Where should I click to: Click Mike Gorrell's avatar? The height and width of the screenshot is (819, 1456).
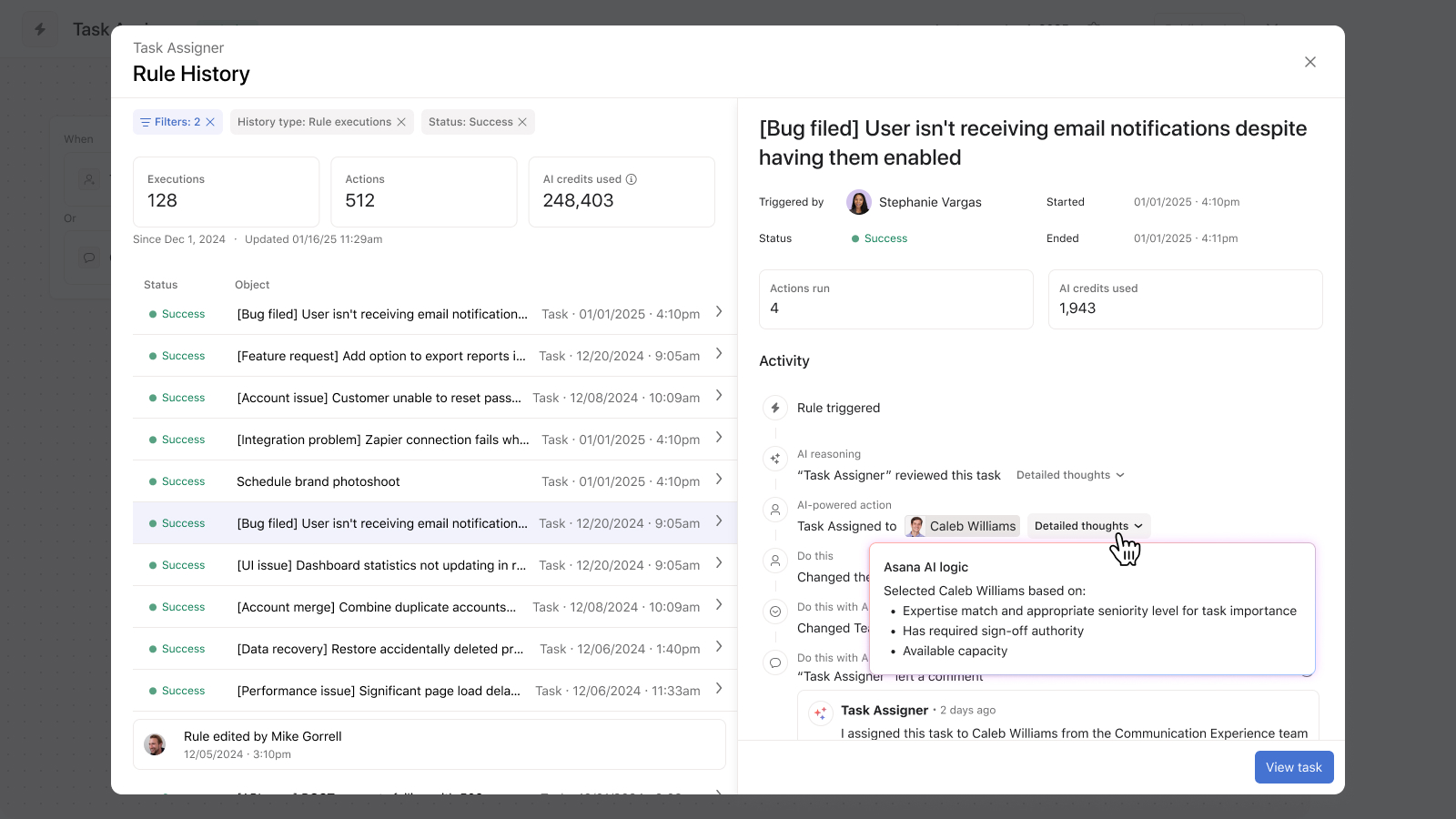155,743
